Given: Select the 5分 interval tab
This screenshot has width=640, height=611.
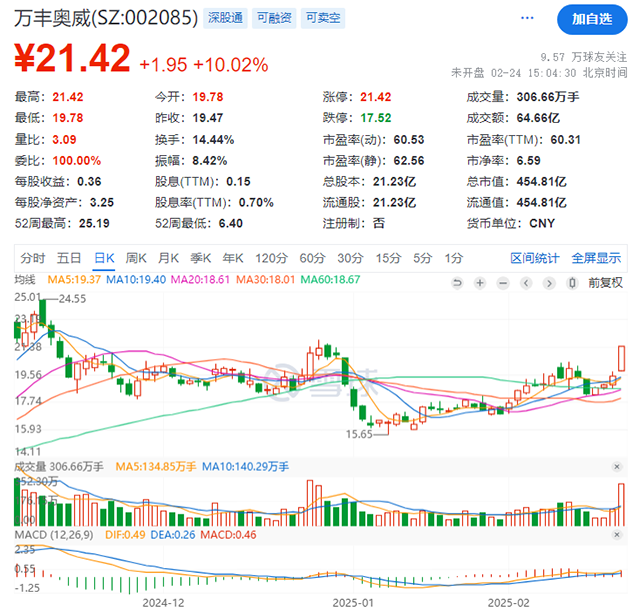Looking at the screenshot, I should click(x=422, y=258).
